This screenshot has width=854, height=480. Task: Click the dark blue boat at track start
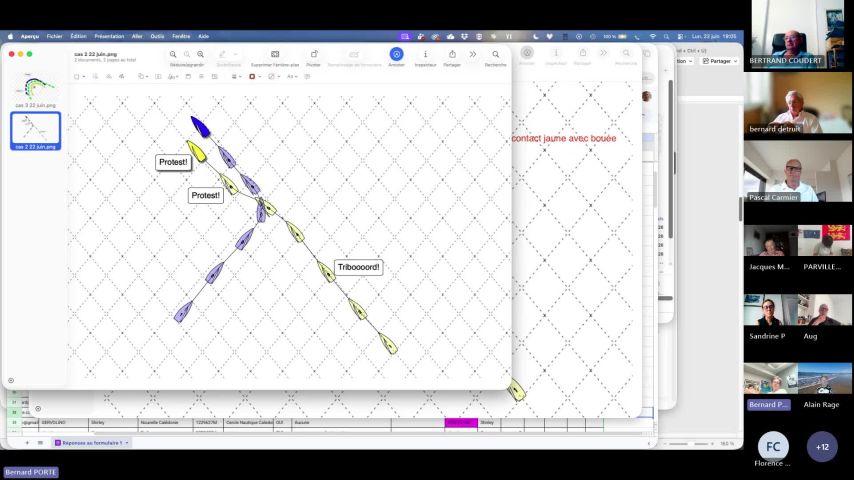(200, 126)
